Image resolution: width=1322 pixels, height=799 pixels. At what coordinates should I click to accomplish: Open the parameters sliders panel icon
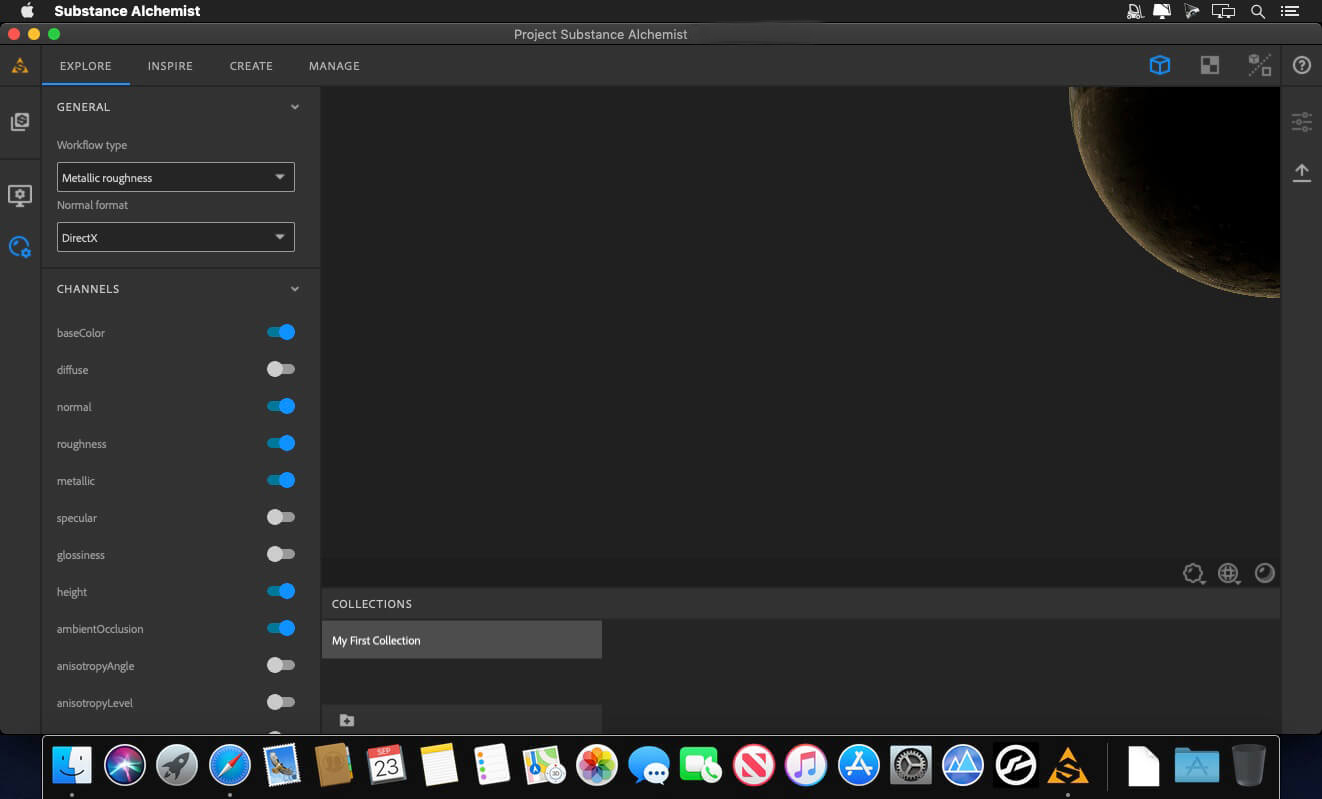pyautogui.click(x=1301, y=122)
